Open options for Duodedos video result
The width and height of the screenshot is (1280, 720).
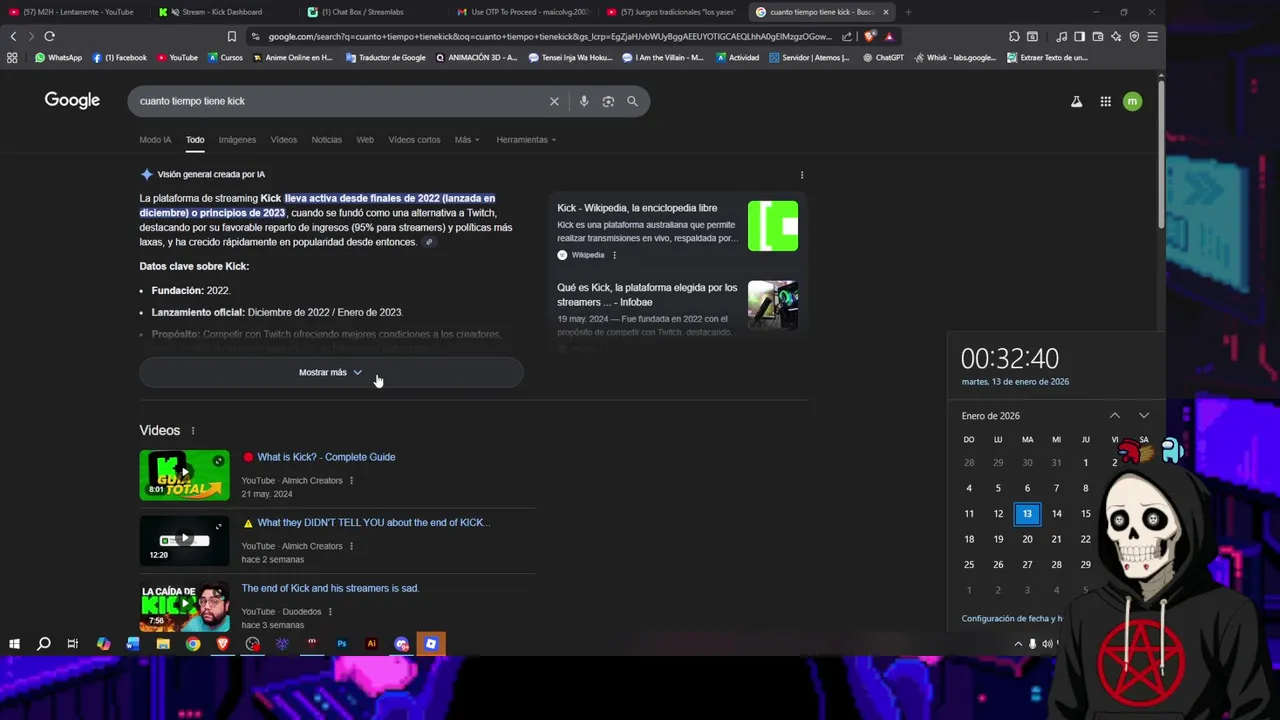click(x=330, y=612)
